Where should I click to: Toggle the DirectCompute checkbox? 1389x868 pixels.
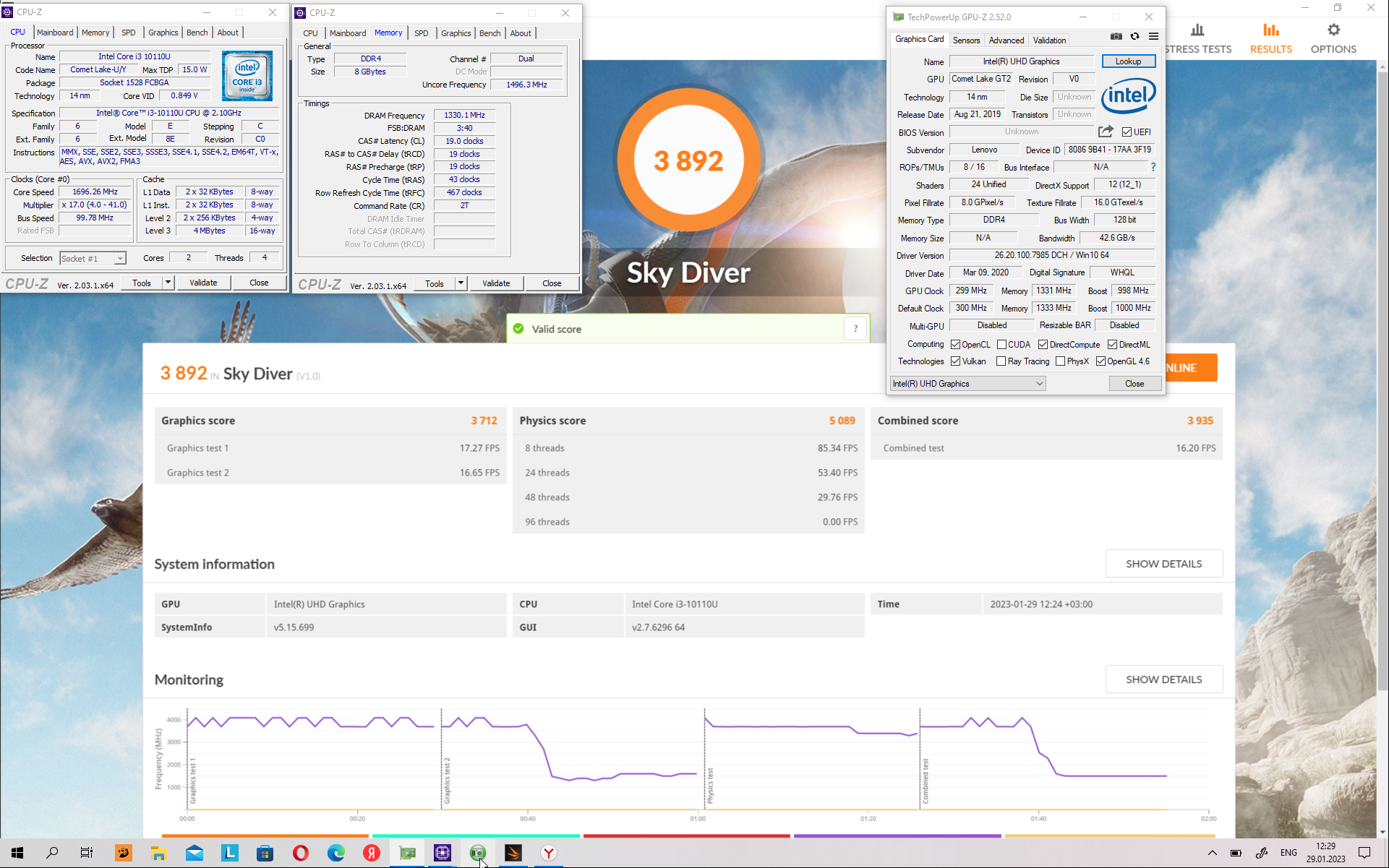(1043, 345)
